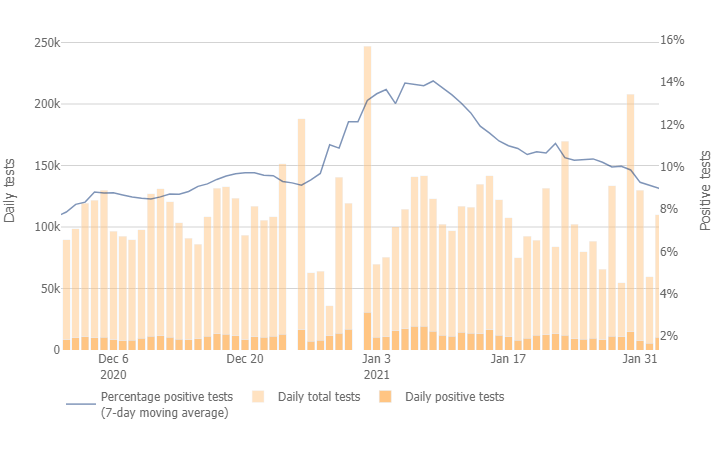The width and height of the screenshot is (720, 450).
Task: Click the 16% right axis tick label
Action: click(x=672, y=41)
